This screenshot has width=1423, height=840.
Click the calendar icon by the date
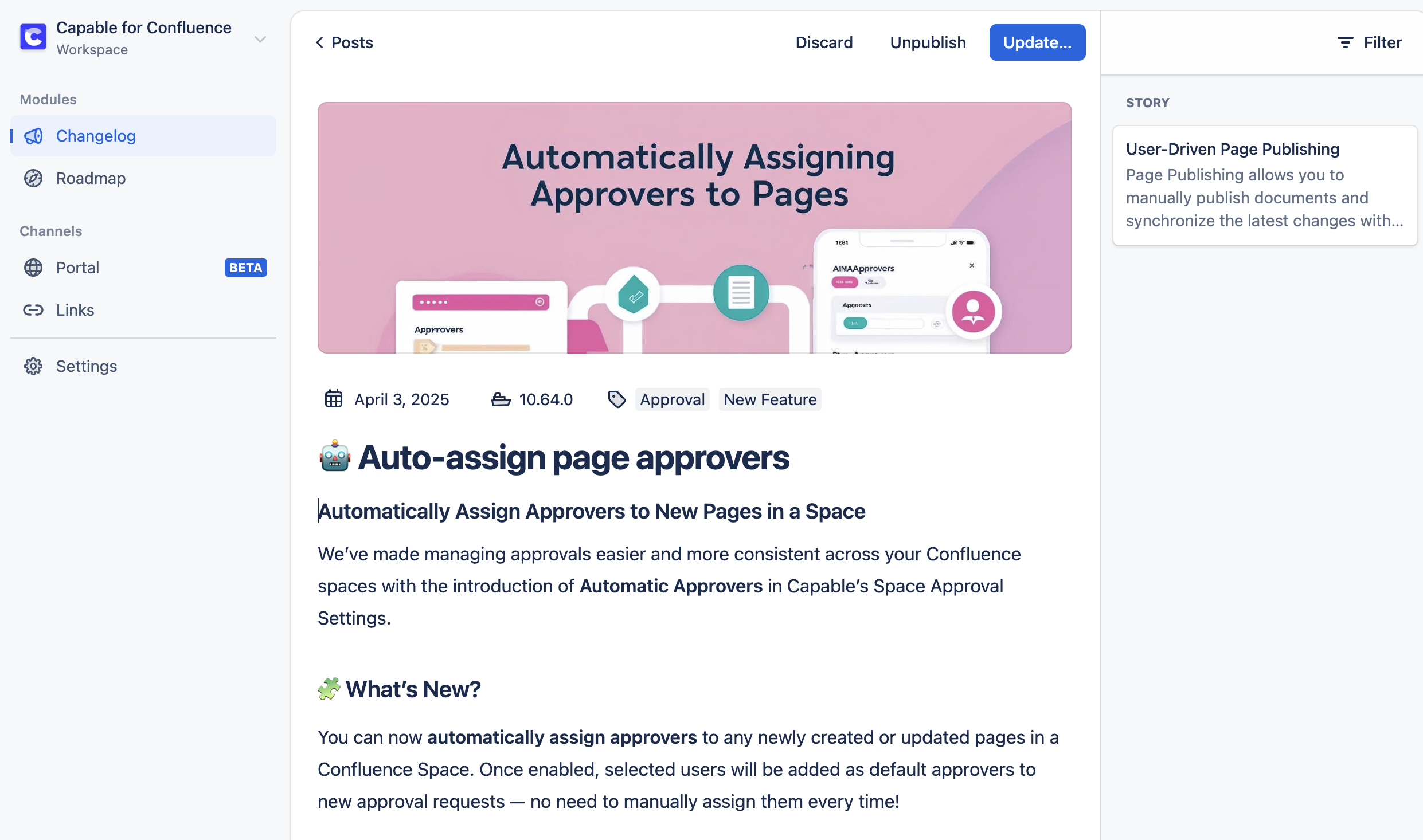tap(334, 399)
